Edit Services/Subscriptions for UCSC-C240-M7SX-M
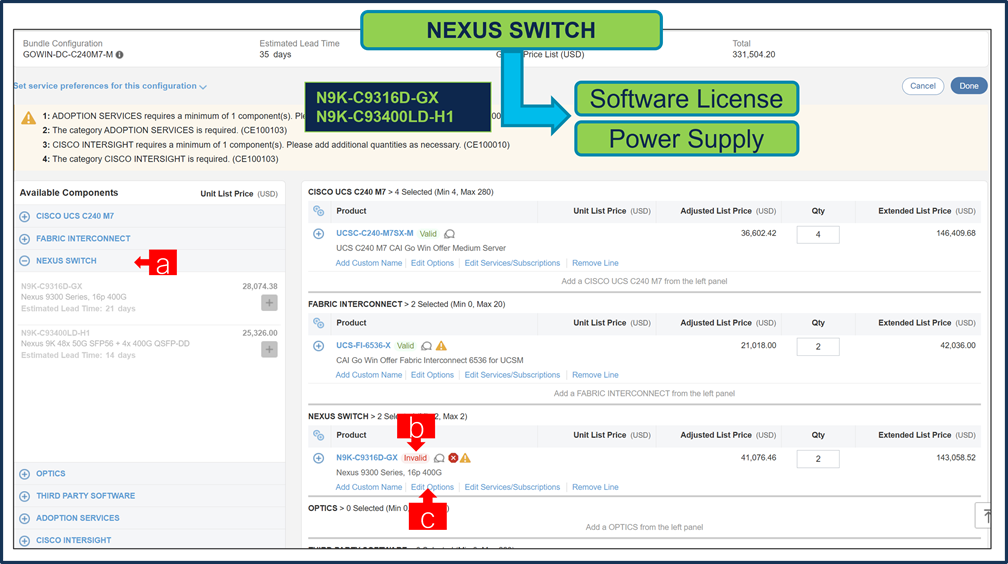 pyautogui.click(x=512, y=263)
